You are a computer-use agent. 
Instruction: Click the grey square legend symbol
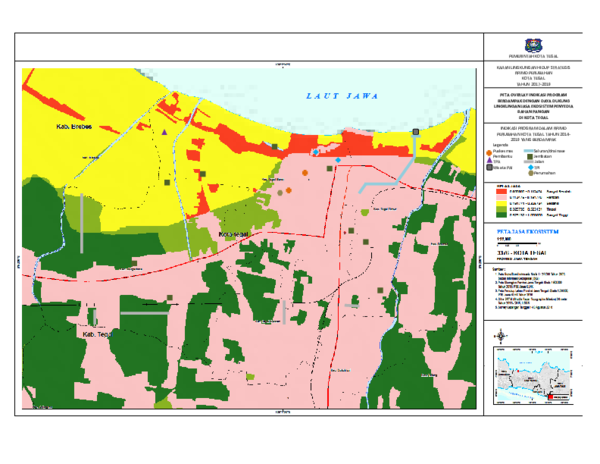coord(487,165)
